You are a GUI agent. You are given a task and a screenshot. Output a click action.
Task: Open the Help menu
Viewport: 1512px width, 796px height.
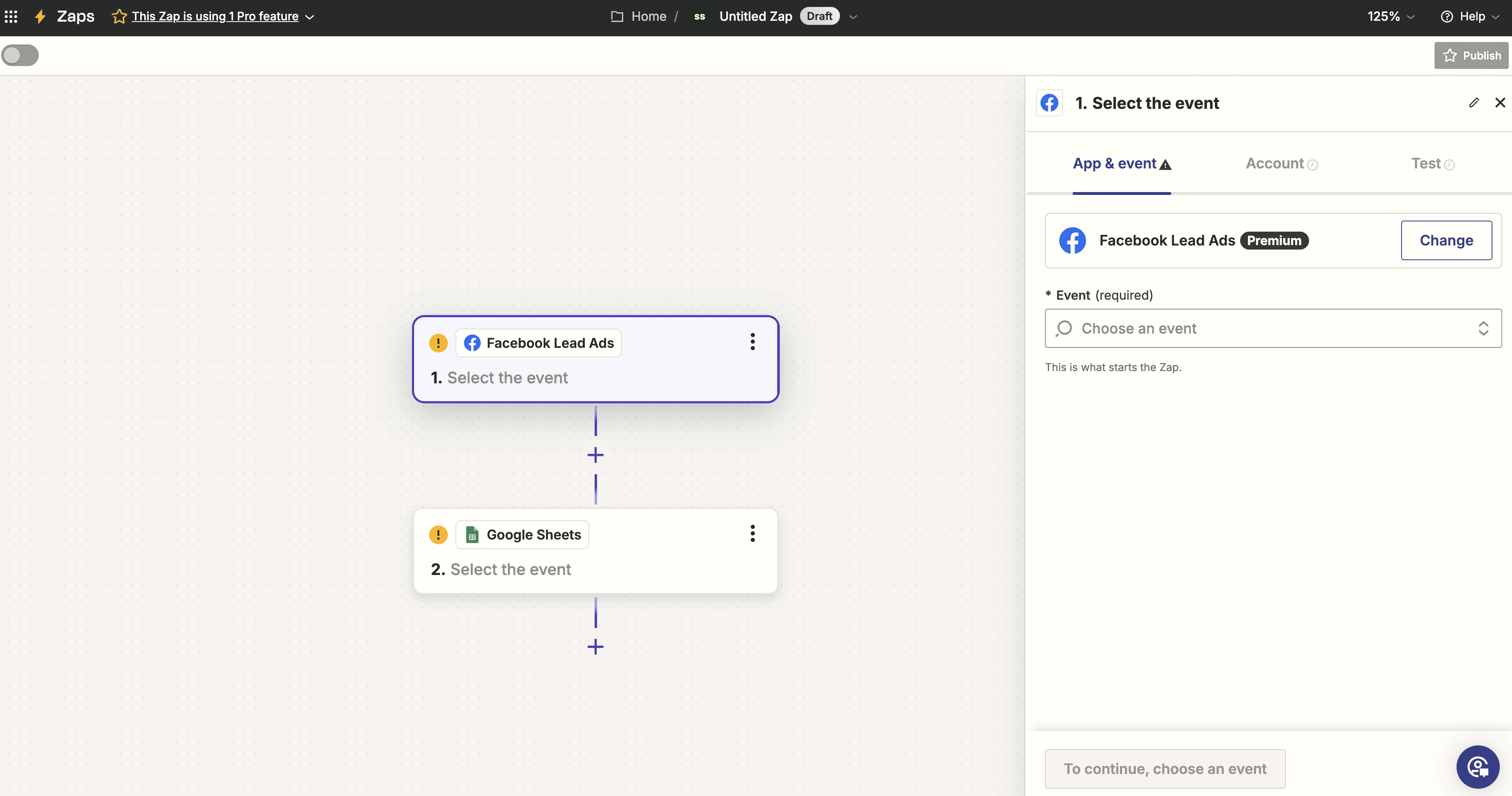click(x=1471, y=16)
